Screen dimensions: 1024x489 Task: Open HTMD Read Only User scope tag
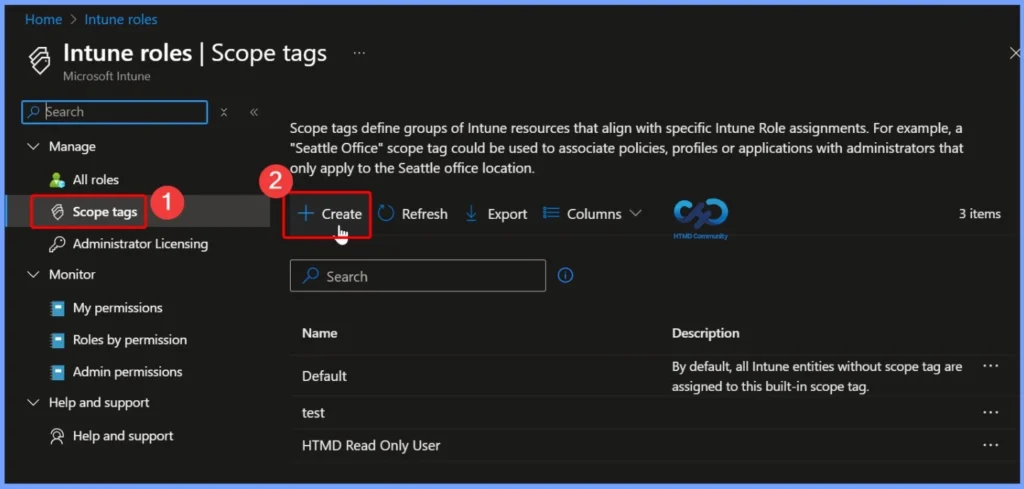(x=371, y=445)
